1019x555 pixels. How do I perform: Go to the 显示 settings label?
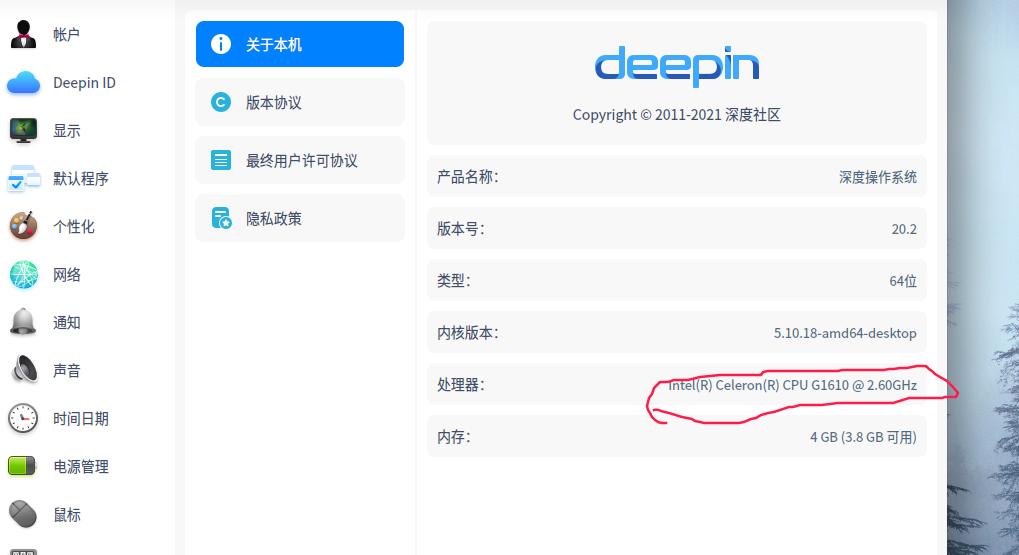pyautogui.click(x=67, y=131)
